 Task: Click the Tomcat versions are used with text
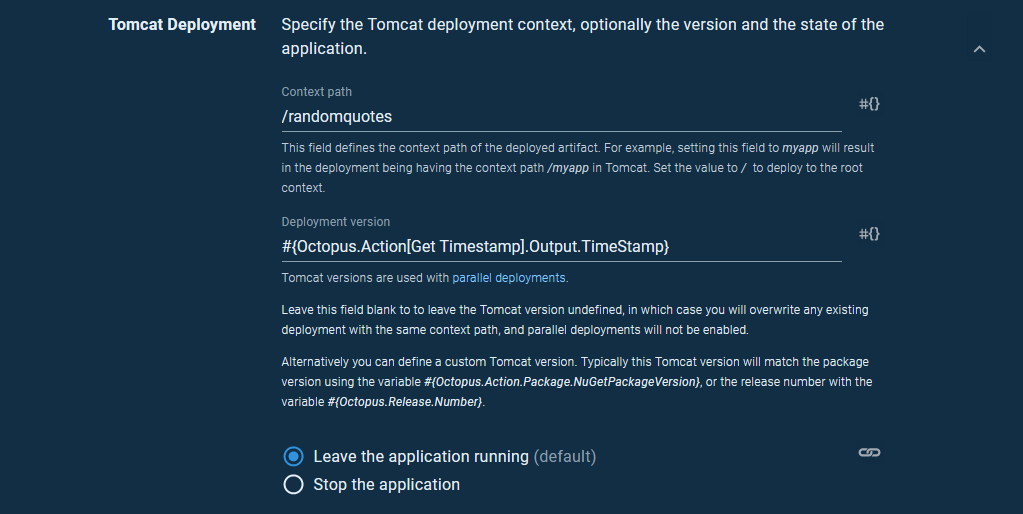[x=365, y=278]
